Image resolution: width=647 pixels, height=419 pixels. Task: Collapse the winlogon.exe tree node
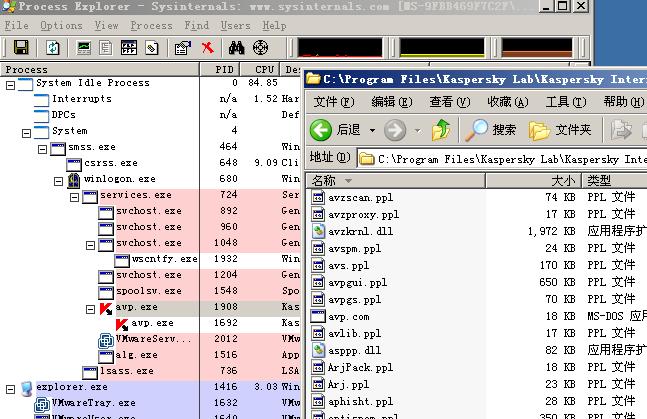coord(58,181)
